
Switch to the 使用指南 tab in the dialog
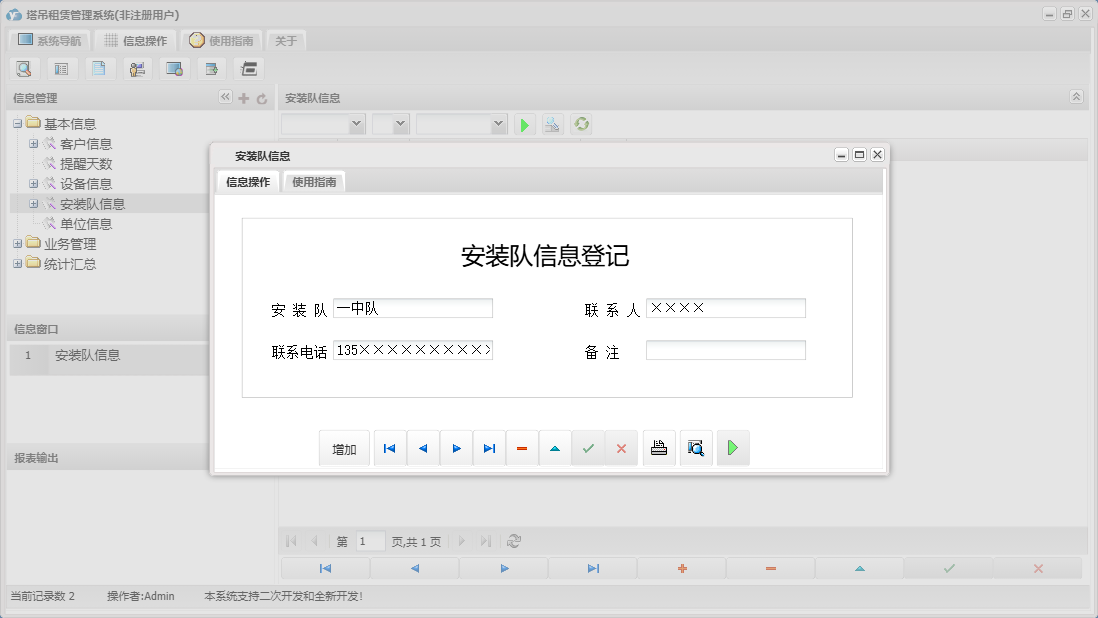tap(314, 182)
